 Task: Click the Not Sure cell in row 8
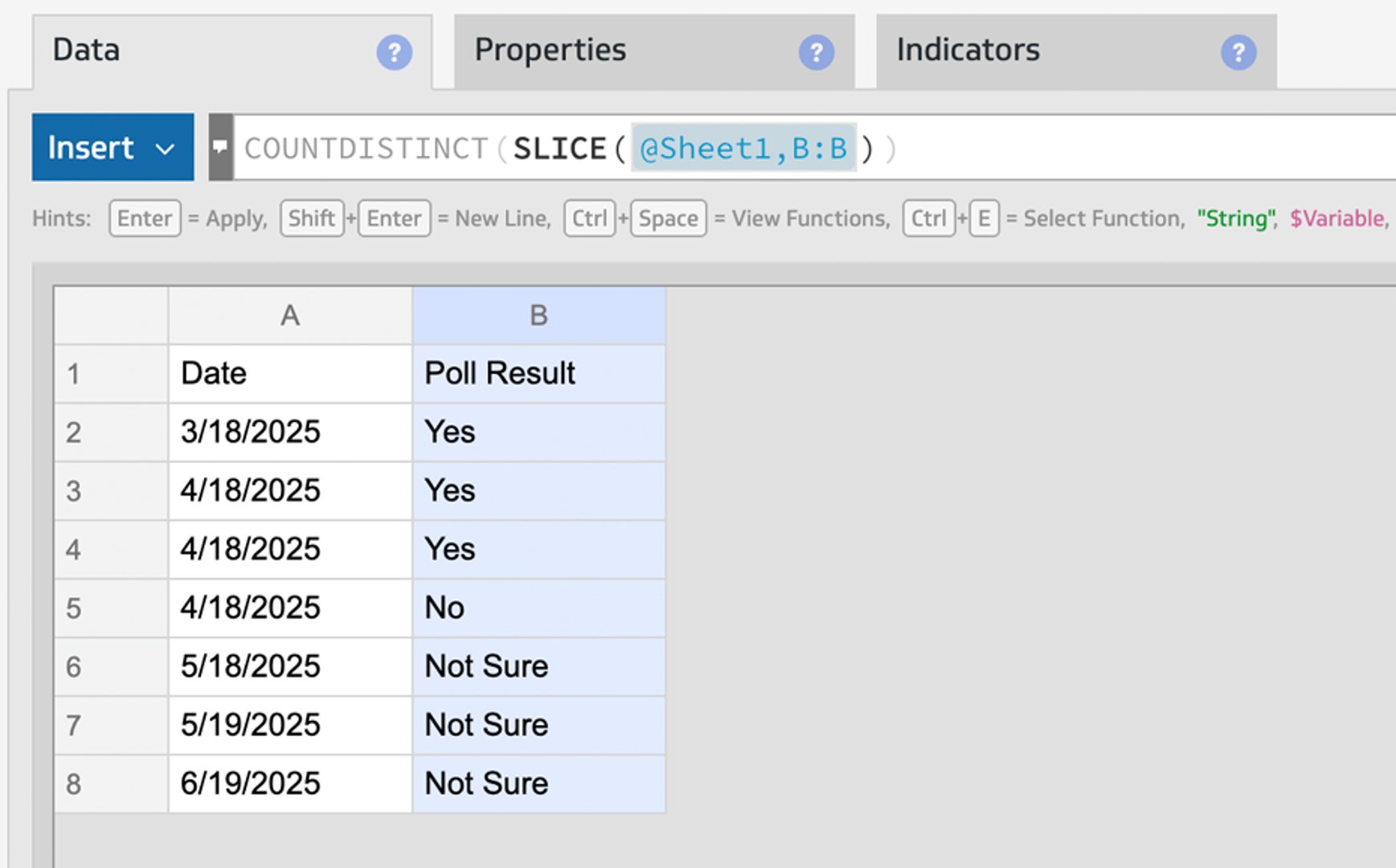click(x=538, y=784)
